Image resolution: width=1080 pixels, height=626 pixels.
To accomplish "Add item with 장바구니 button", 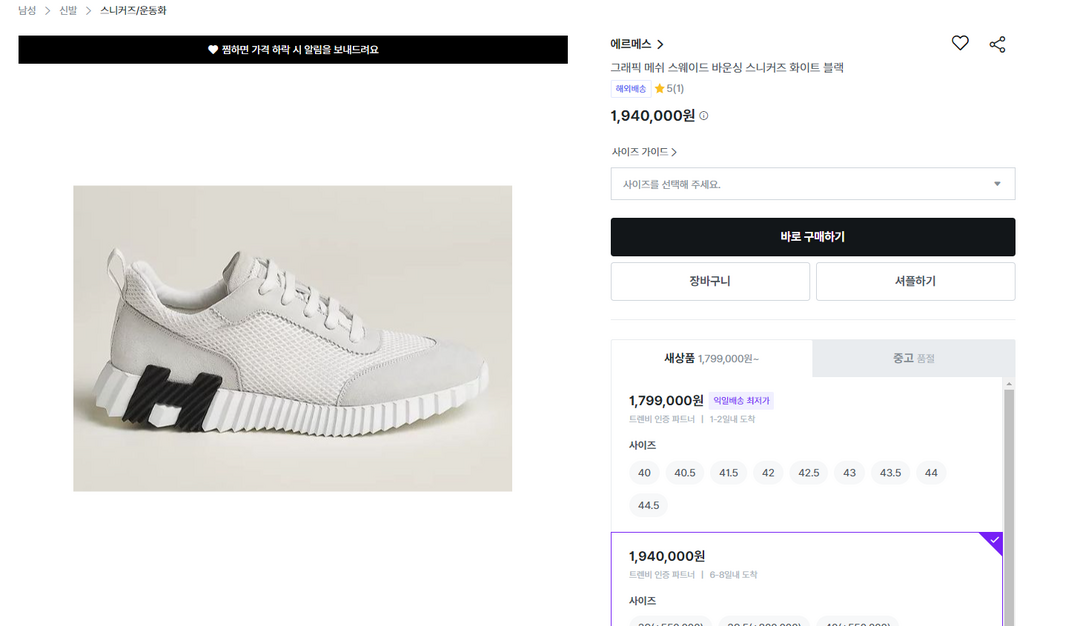I will click(710, 281).
